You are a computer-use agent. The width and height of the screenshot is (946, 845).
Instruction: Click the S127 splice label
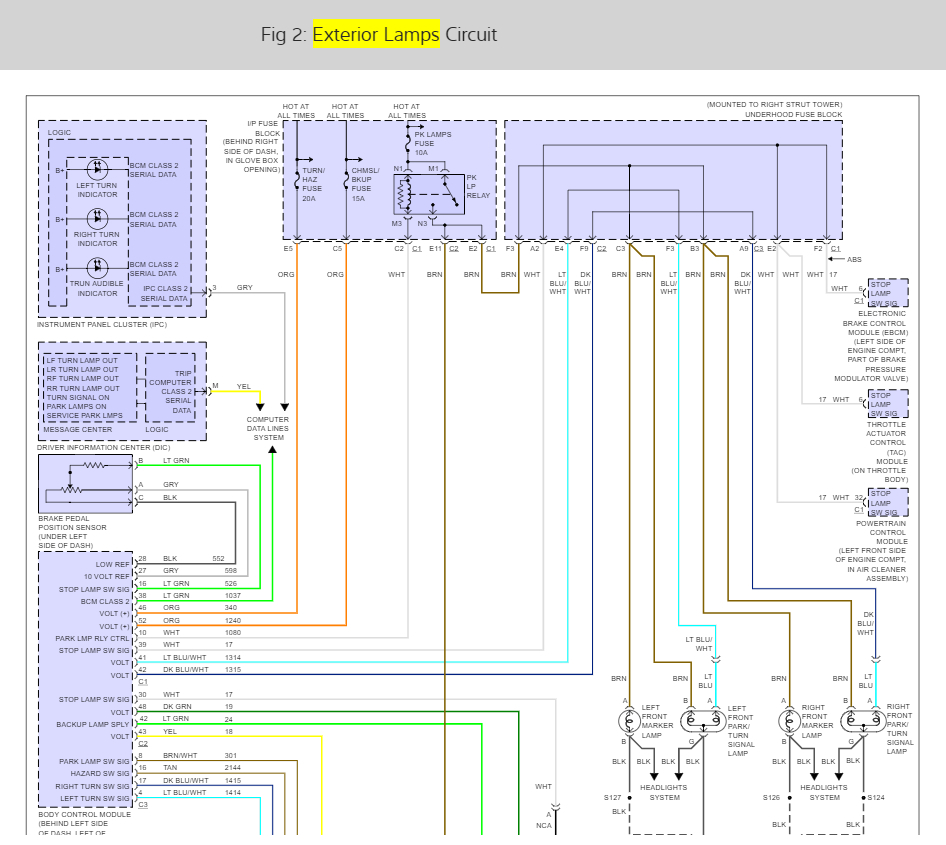tap(612, 797)
